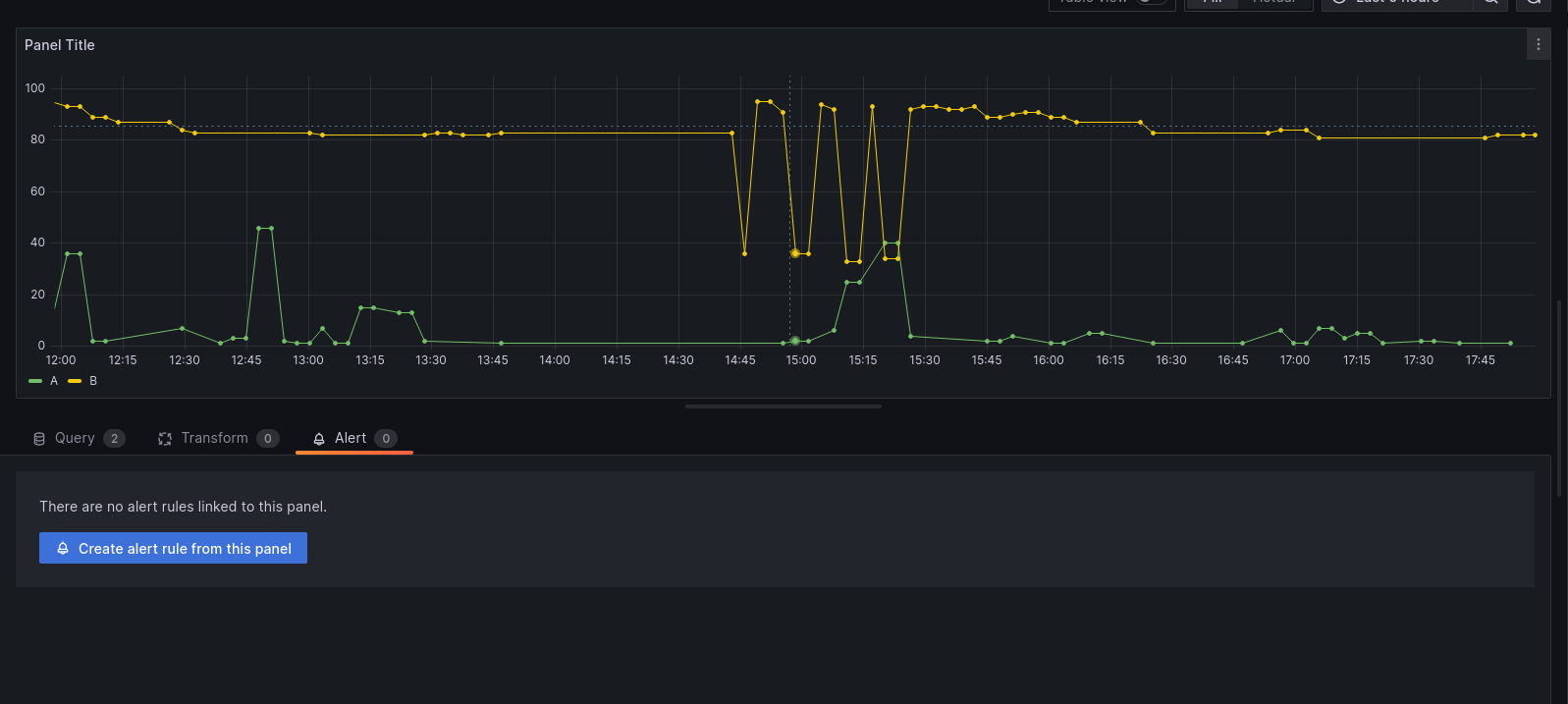Image resolution: width=1568 pixels, height=704 pixels.
Task: Click the yellow series B legend swatch
Action: (75, 381)
